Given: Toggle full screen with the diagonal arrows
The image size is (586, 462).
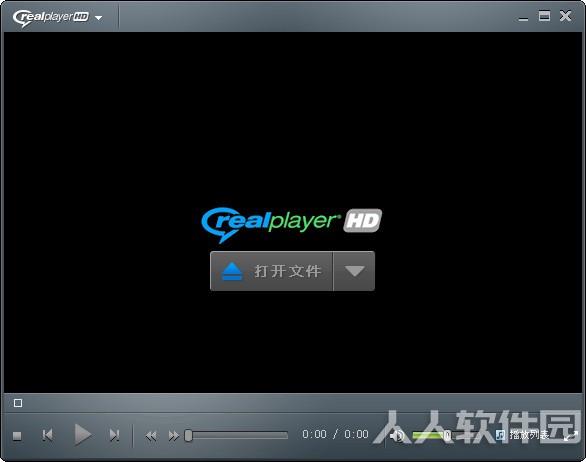Looking at the screenshot, I should pos(570,436).
